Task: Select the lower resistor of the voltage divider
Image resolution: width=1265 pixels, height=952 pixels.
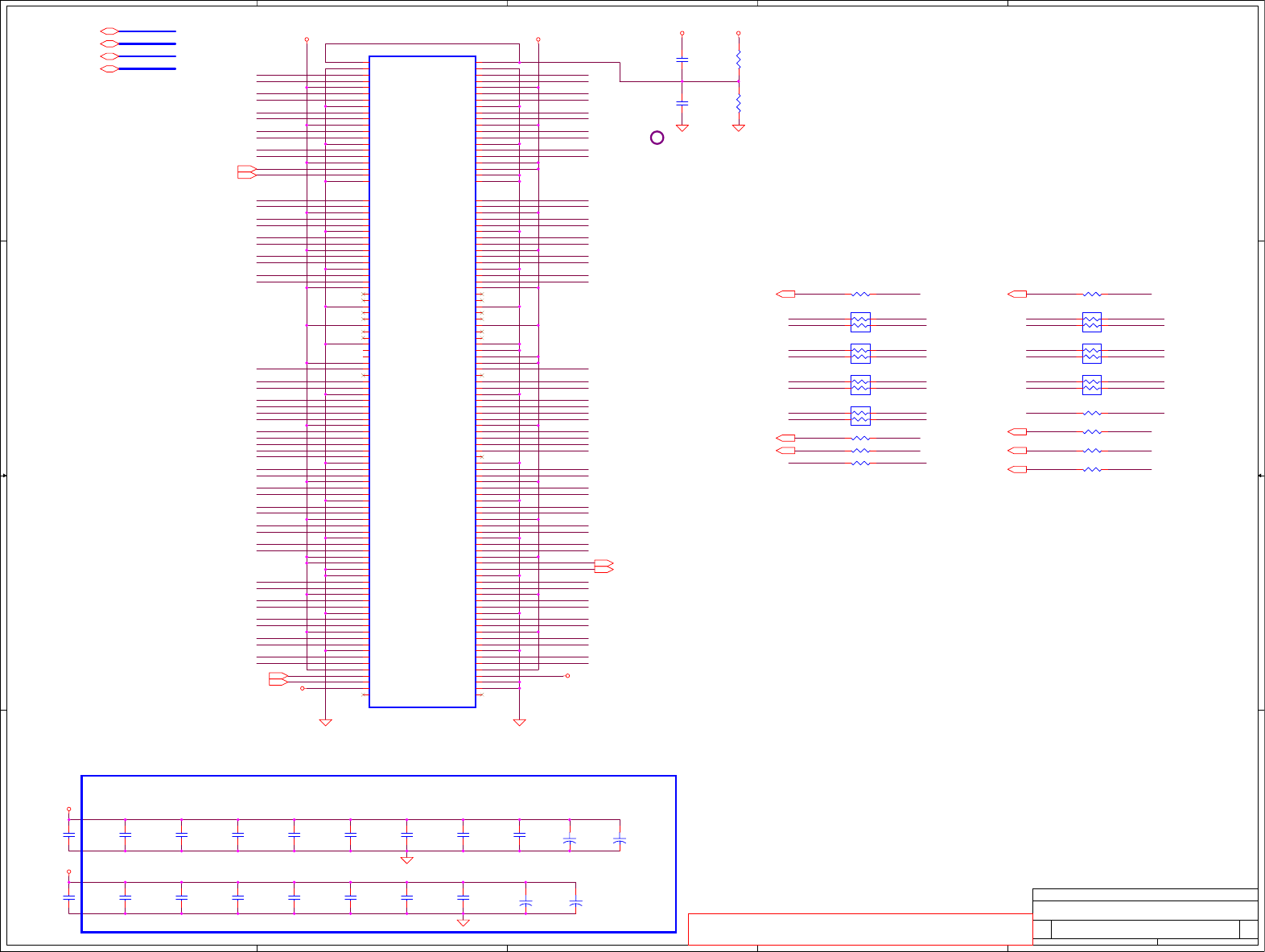Action: 739,103
